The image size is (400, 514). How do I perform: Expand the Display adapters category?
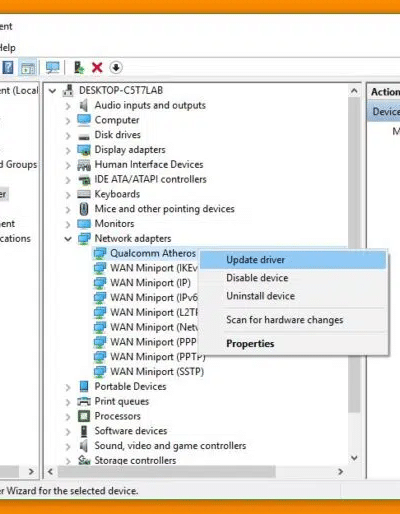click(68, 150)
